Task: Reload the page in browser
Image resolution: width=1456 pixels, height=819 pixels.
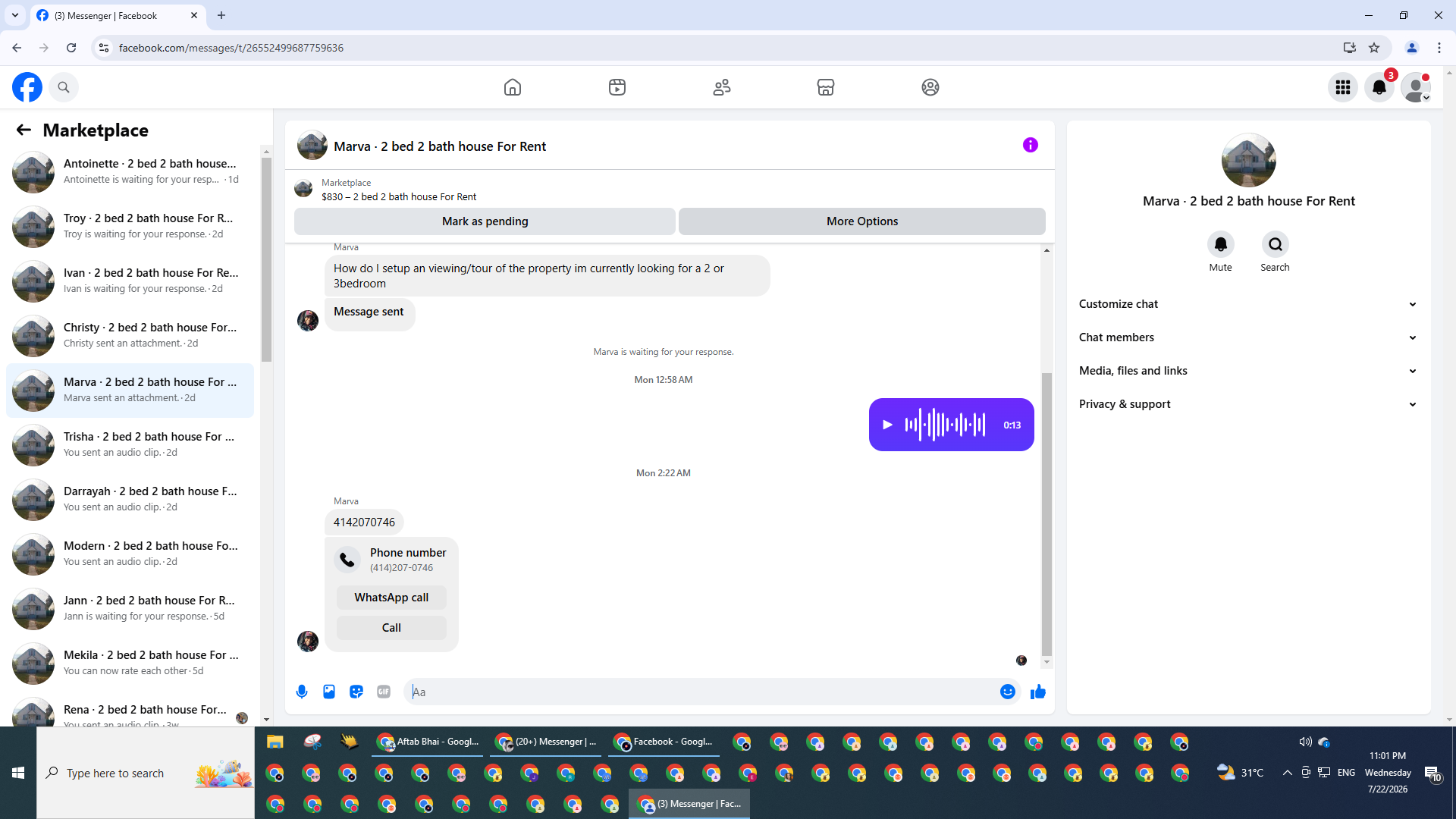Action: (x=71, y=48)
